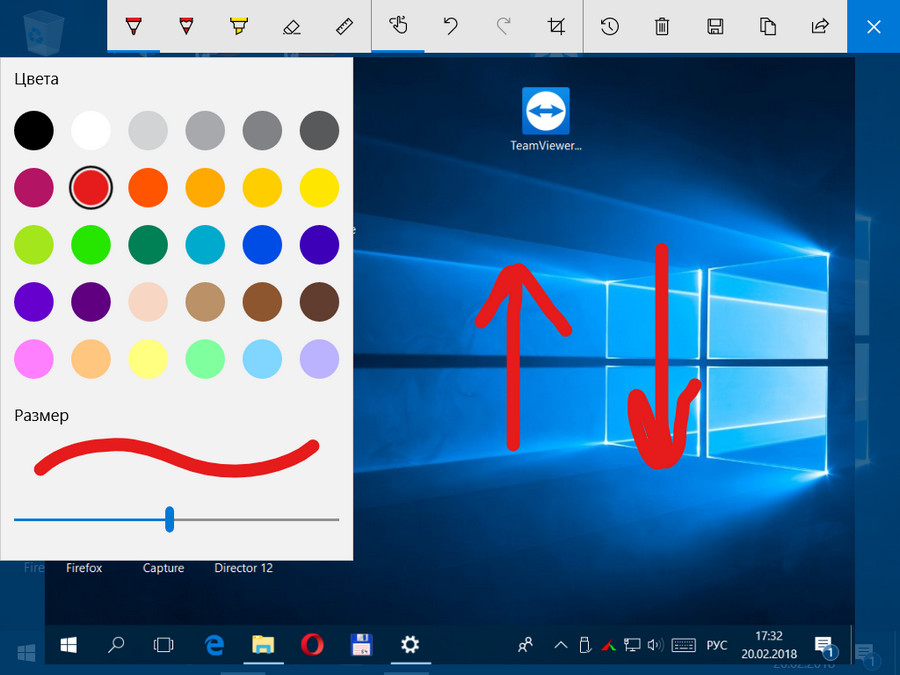Screen dimensions: 900x675
Task: Choose the pink swatch in last row
Action: click(x=34, y=359)
